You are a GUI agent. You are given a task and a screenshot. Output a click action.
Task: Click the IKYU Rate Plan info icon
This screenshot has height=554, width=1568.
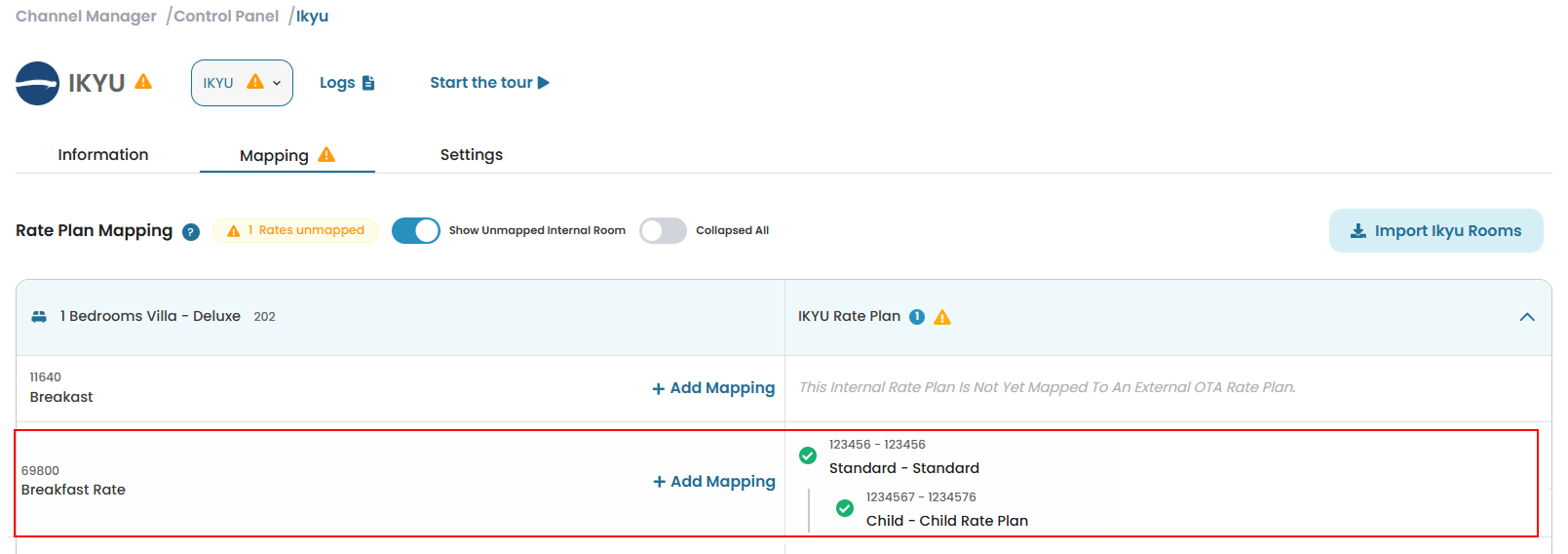917,317
